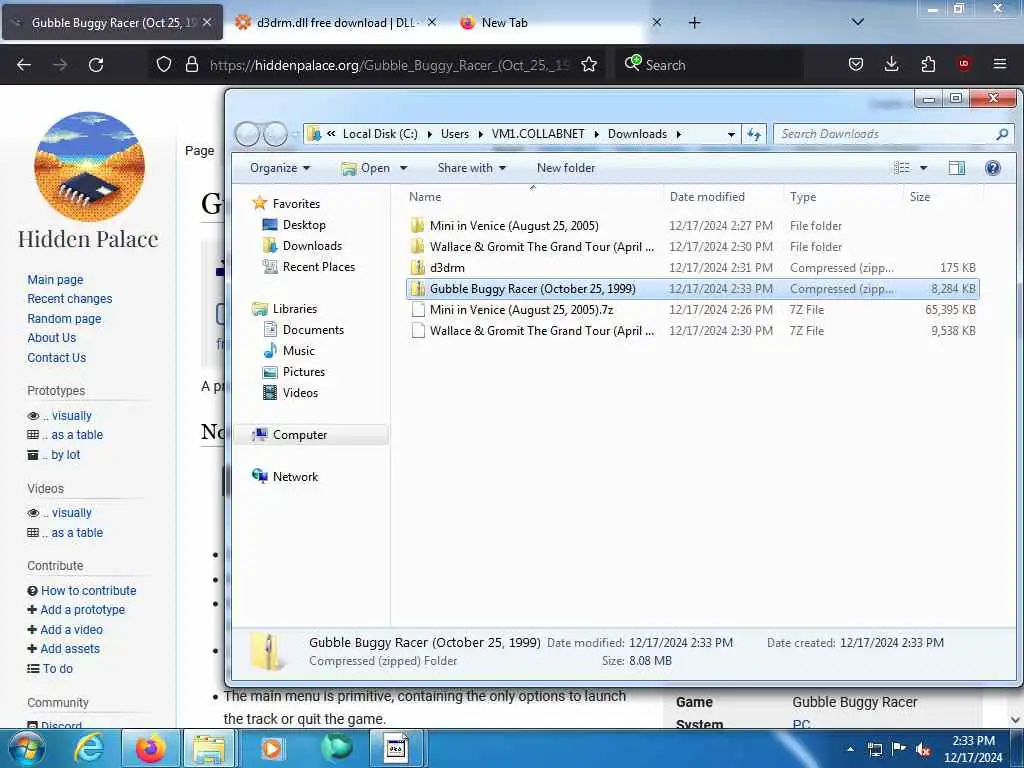Image resolution: width=1024 pixels, height=768 pixels.
Task: Select Mini in Venice .7z file
Action: (x=692, y=310)
